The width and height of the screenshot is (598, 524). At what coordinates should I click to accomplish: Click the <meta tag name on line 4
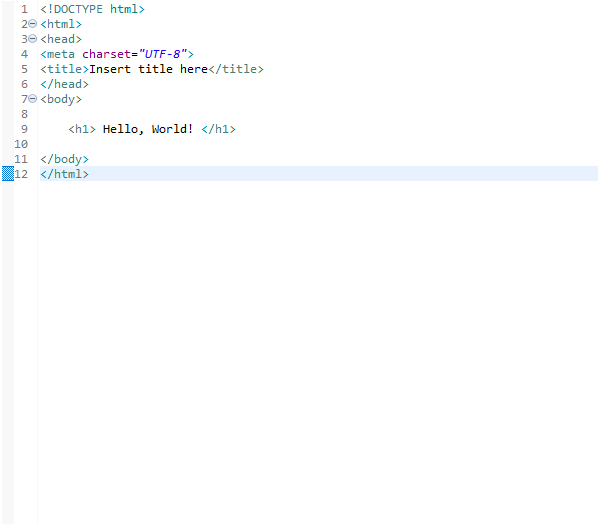click(x=58, y=54)
